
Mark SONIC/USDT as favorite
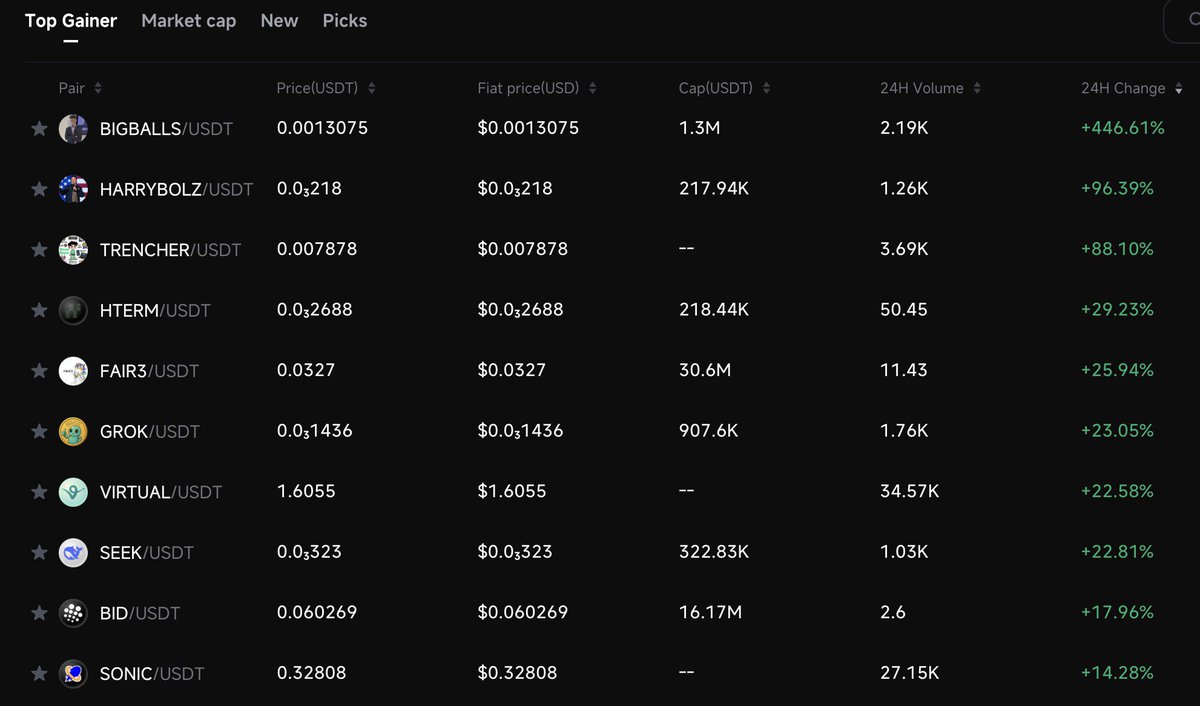(39, 673)
